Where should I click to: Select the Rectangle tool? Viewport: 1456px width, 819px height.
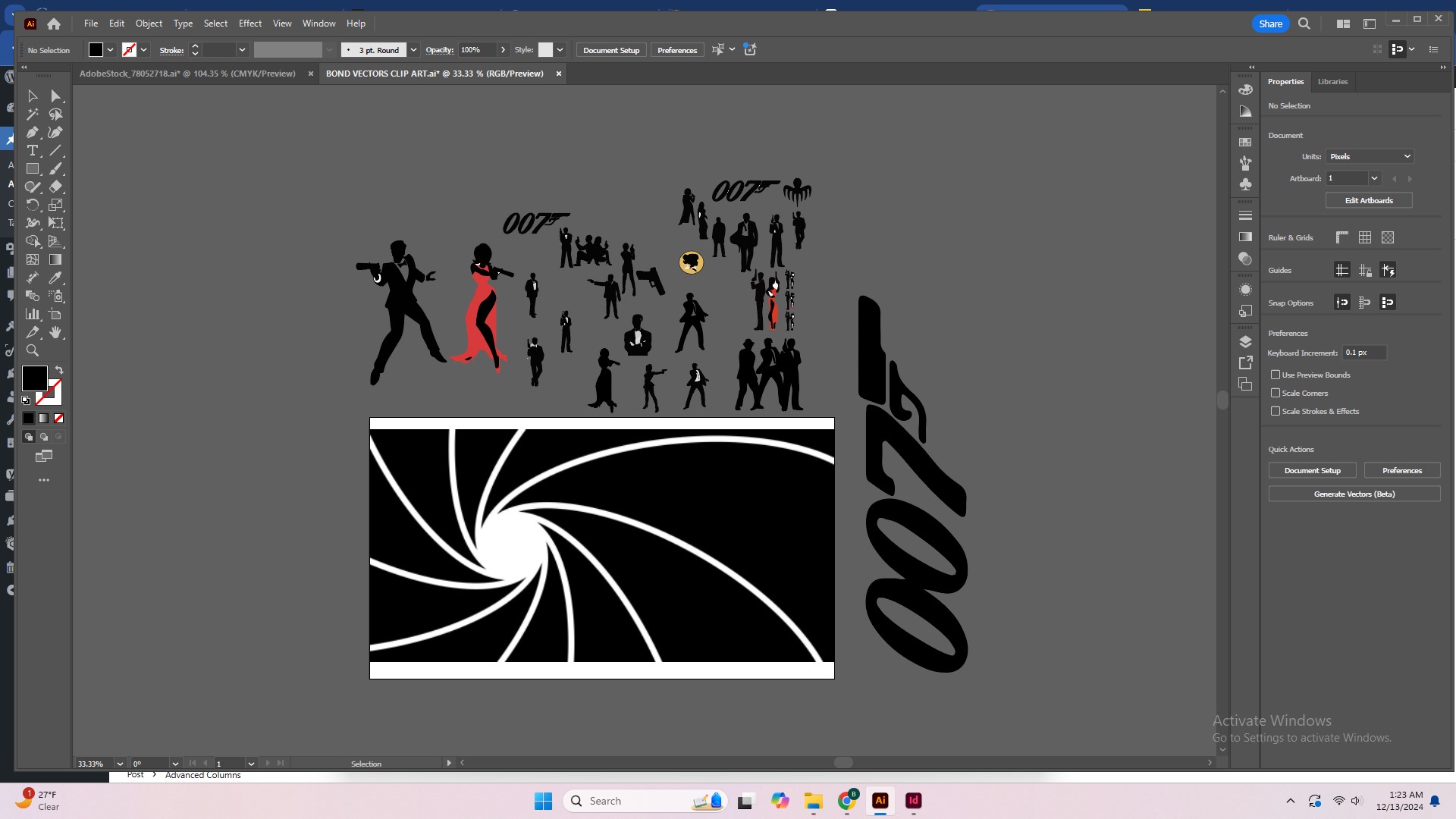33,169
